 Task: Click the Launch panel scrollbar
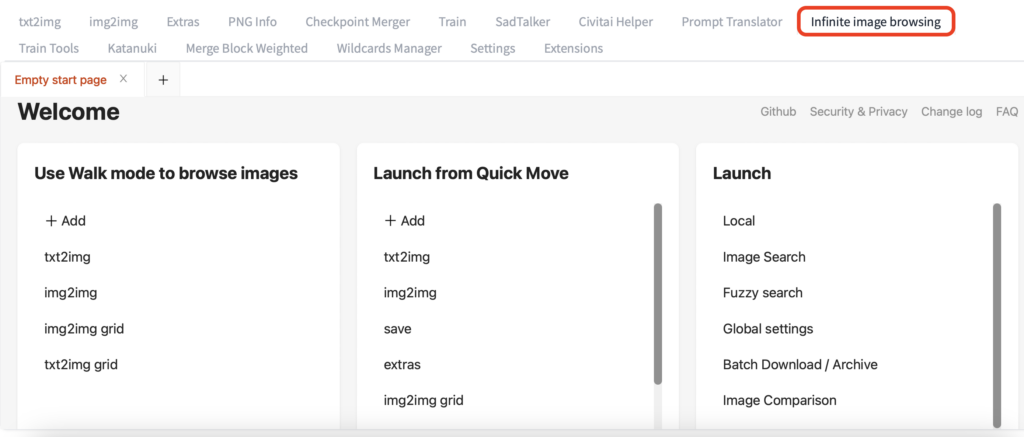coord(997,315)
